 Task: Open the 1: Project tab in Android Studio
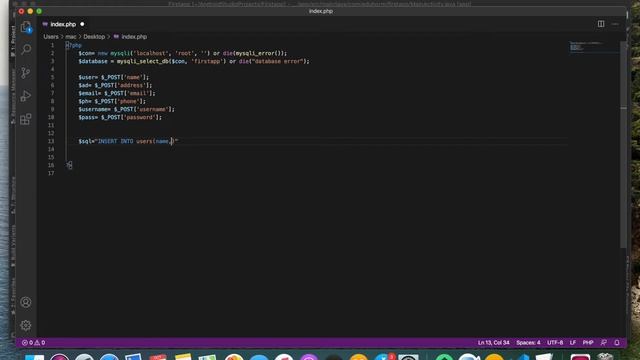(13, 40)
